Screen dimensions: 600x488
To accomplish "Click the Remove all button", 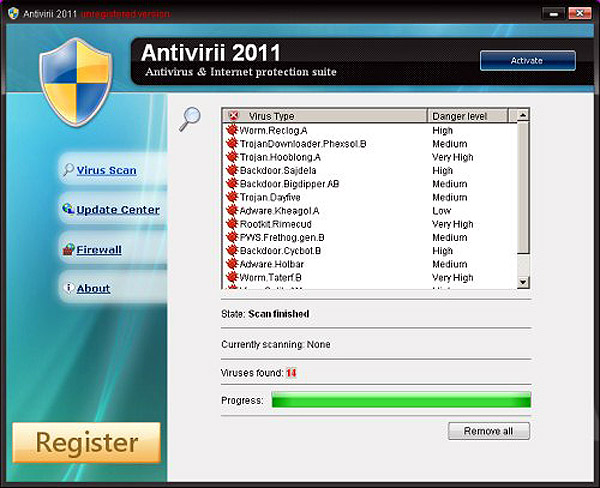I will tap(489, 431).
